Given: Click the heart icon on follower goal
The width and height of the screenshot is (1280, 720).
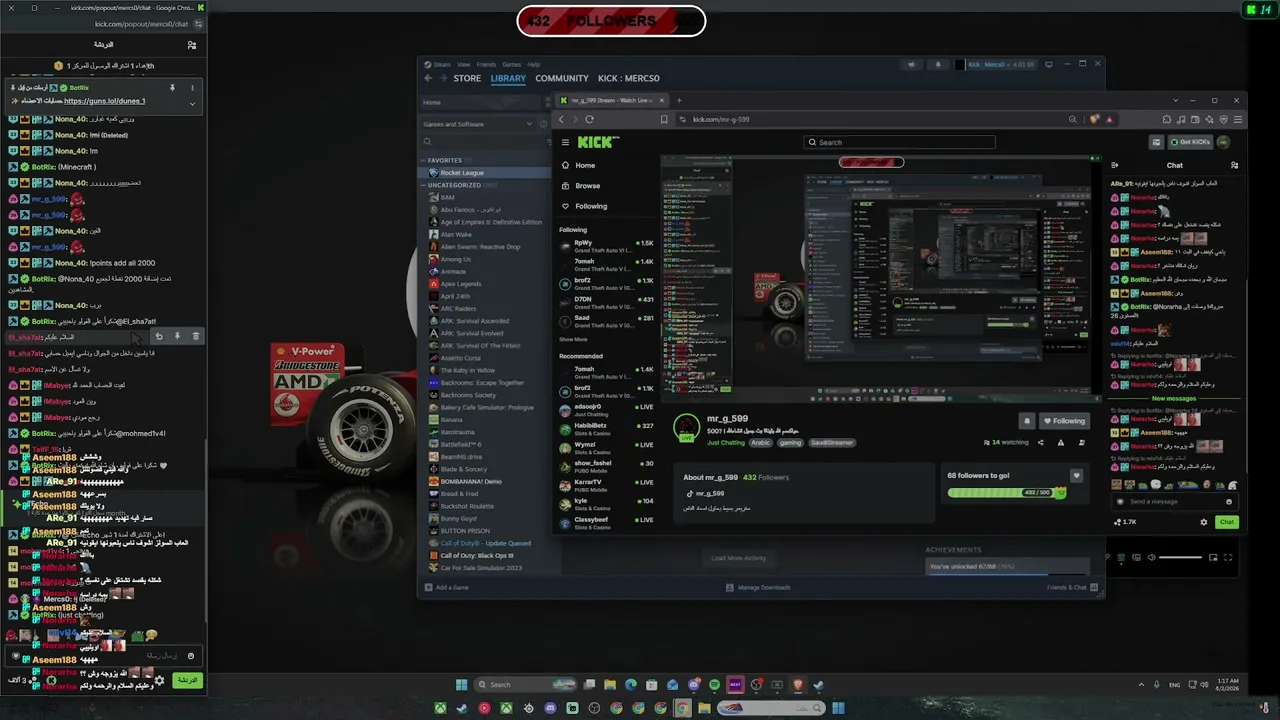Looking at the screenshot, I should click(x=1076, y=476).
